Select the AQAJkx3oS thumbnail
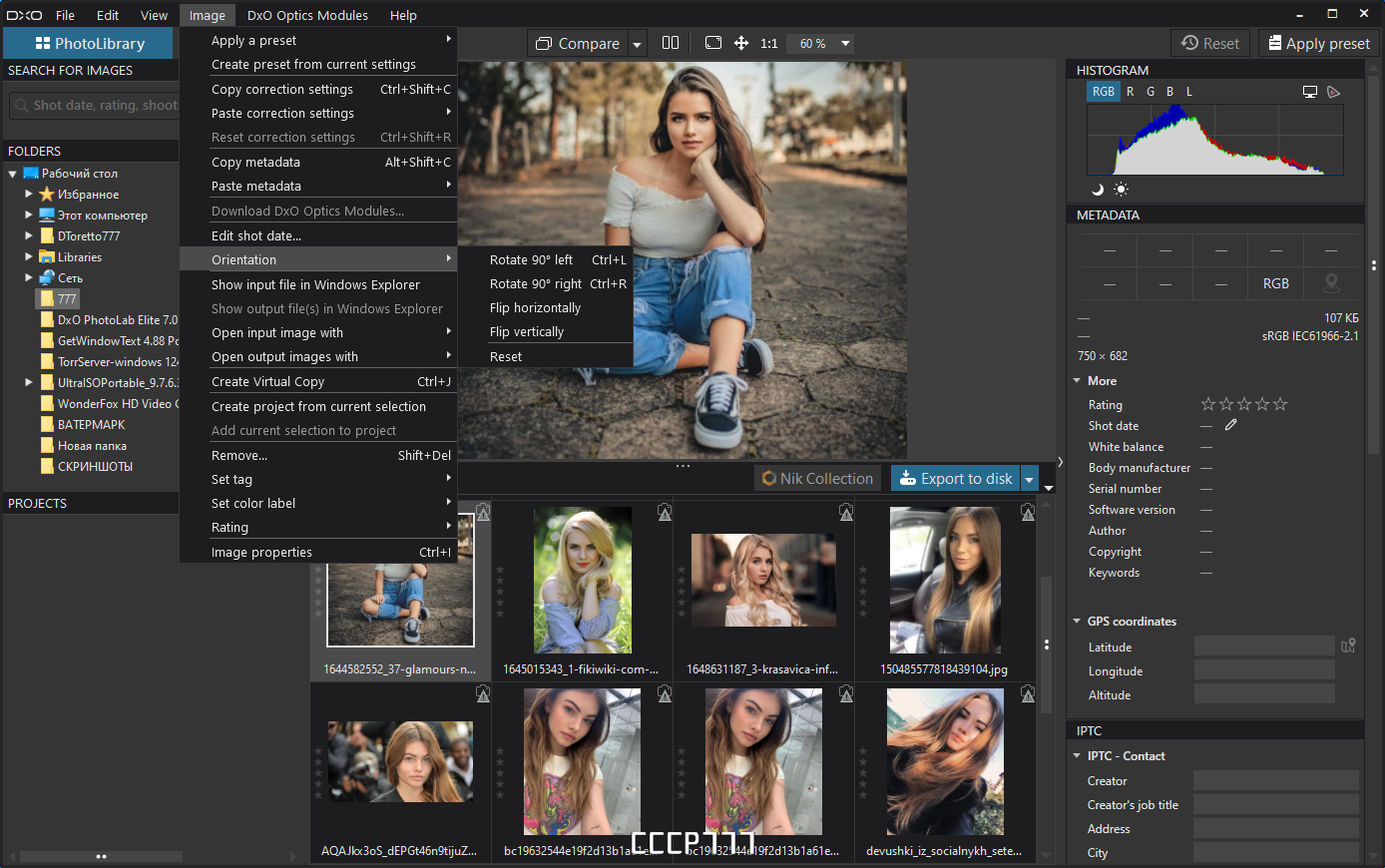The image size is (1385, 868). pos(400,761)
